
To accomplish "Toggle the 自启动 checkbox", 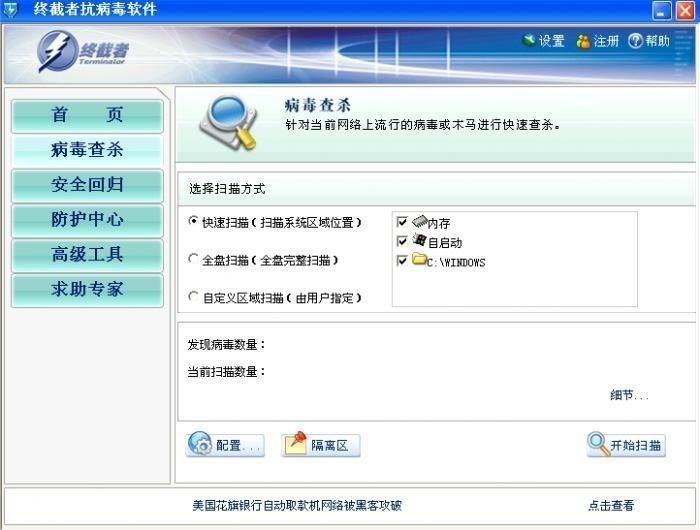I will (x=402, y=241).
